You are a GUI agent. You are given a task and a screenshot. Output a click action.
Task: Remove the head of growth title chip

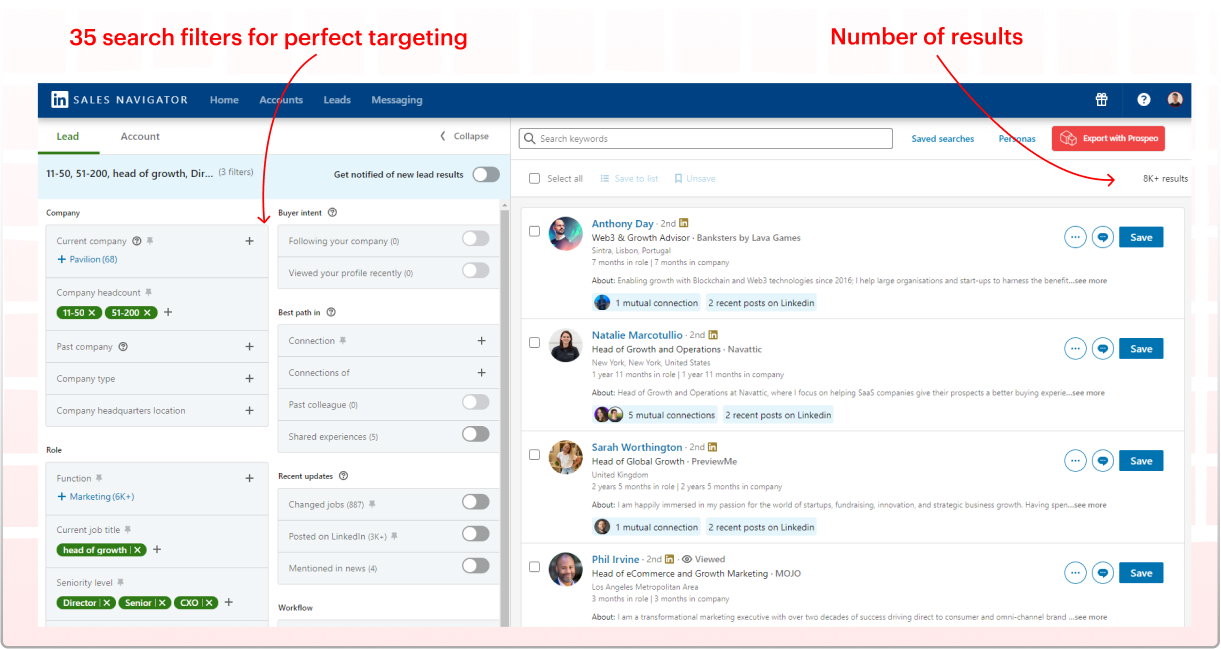pos(139,550)
